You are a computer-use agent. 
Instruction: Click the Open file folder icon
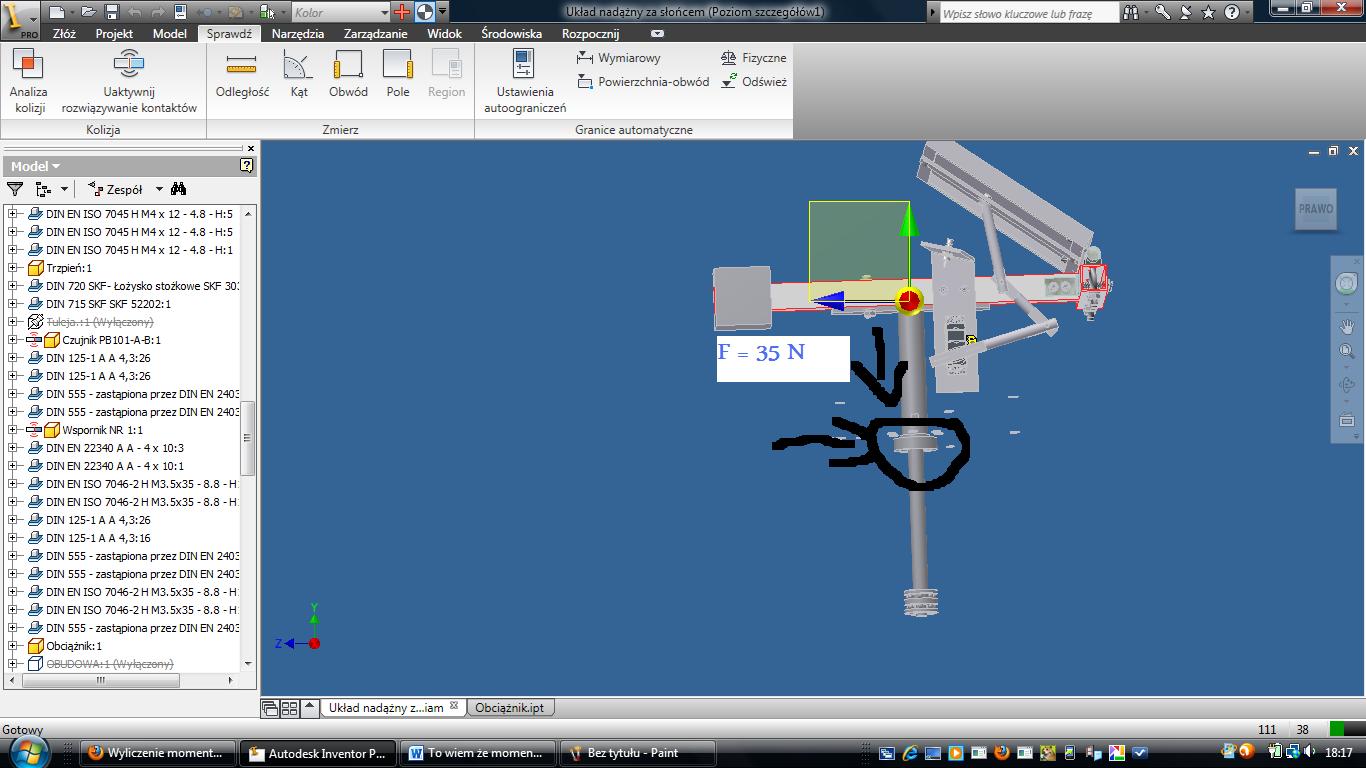click(88, 12)
